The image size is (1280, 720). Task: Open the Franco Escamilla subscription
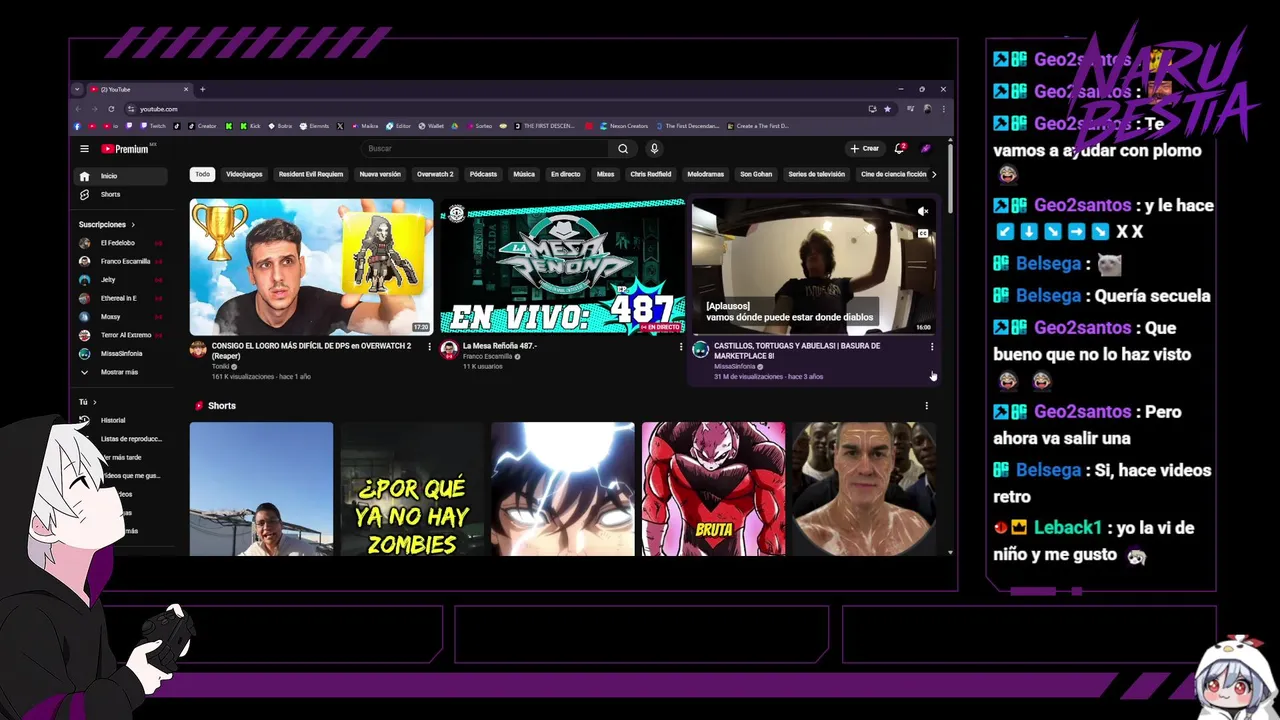(121, 261)
